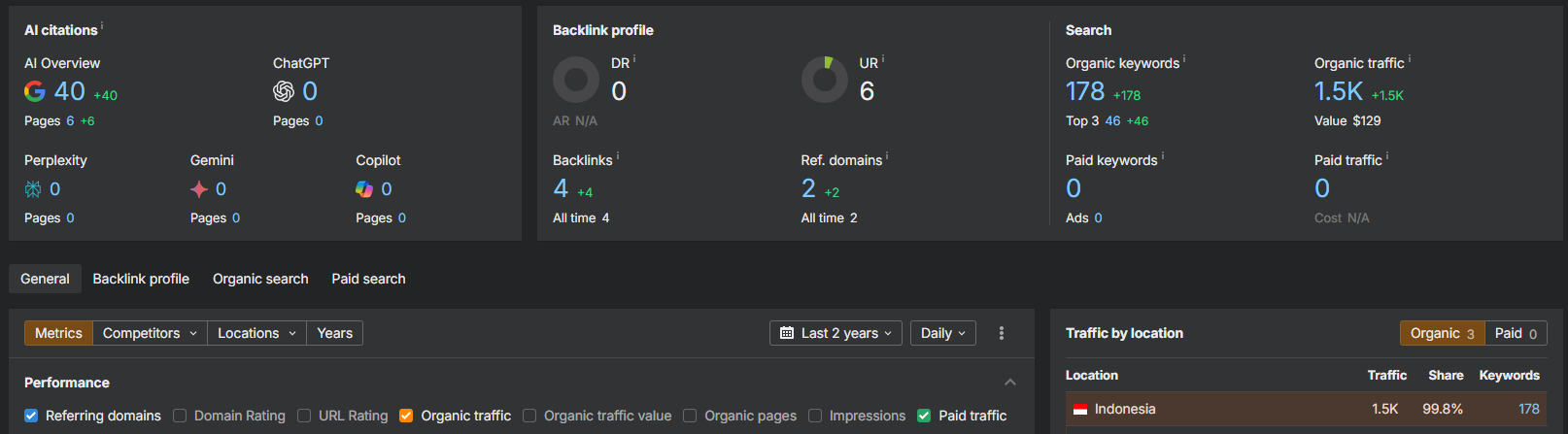
Task: Collapse the Performance section chevron
Action: [1010, 383]
